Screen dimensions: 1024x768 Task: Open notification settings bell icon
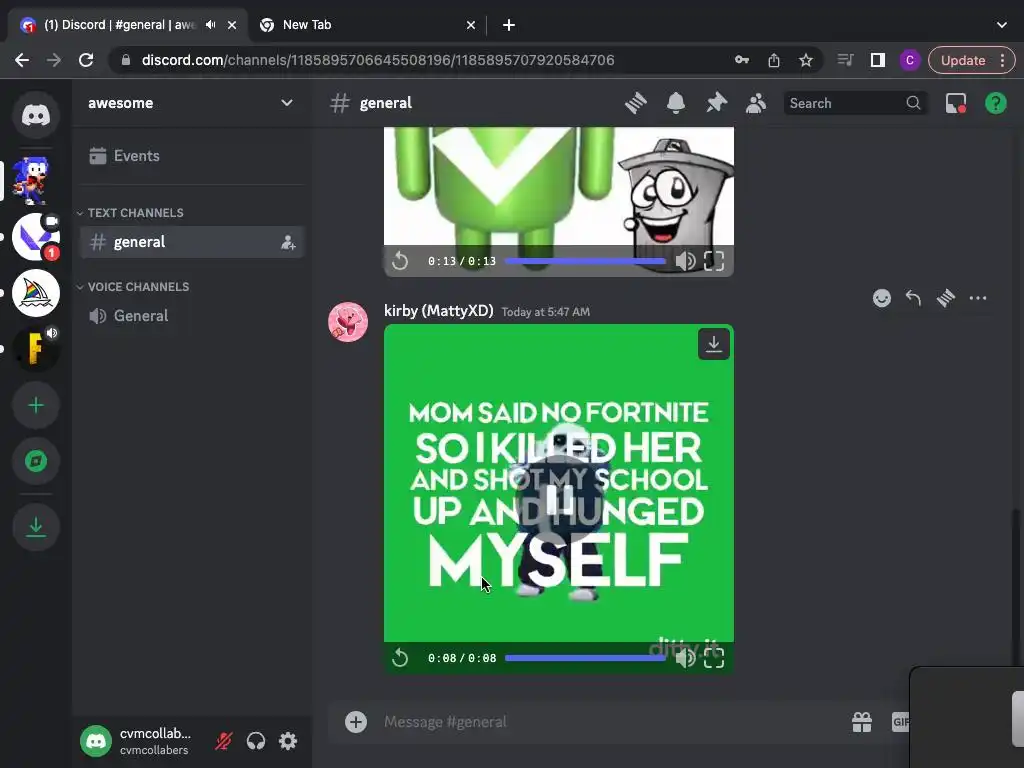(676, 103)
